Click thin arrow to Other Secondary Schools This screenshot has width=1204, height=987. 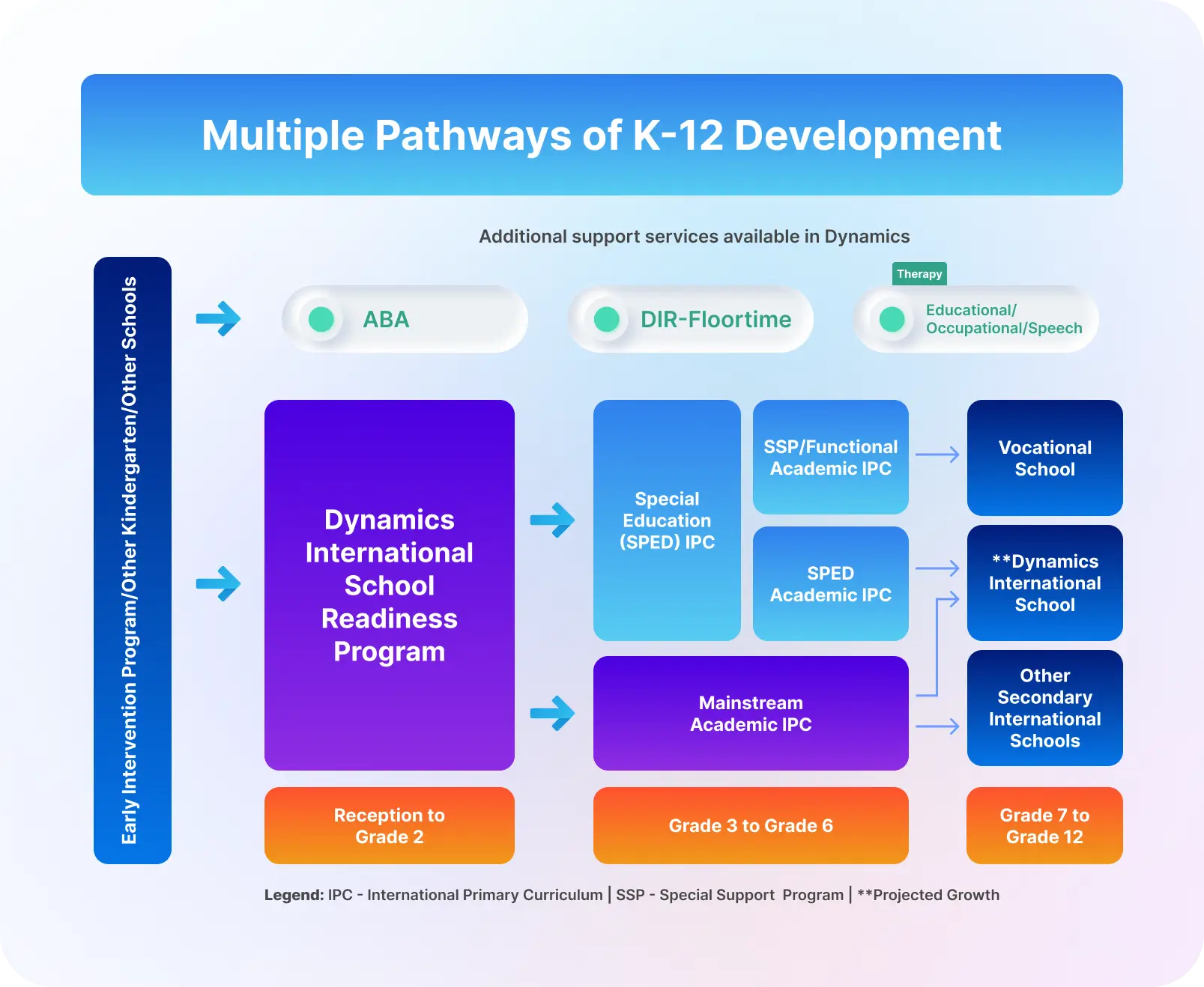pyautogui.click(x=937, y=726)
